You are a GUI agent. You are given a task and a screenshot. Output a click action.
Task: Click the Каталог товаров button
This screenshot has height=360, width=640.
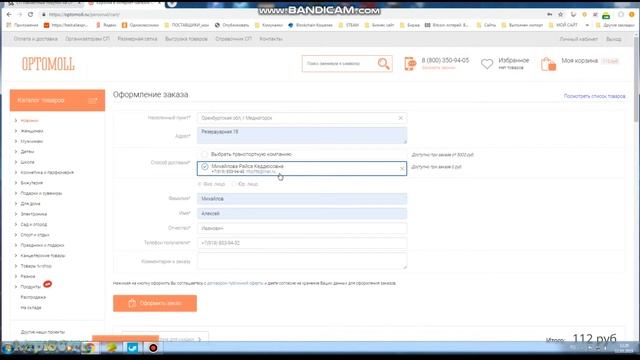57,100
